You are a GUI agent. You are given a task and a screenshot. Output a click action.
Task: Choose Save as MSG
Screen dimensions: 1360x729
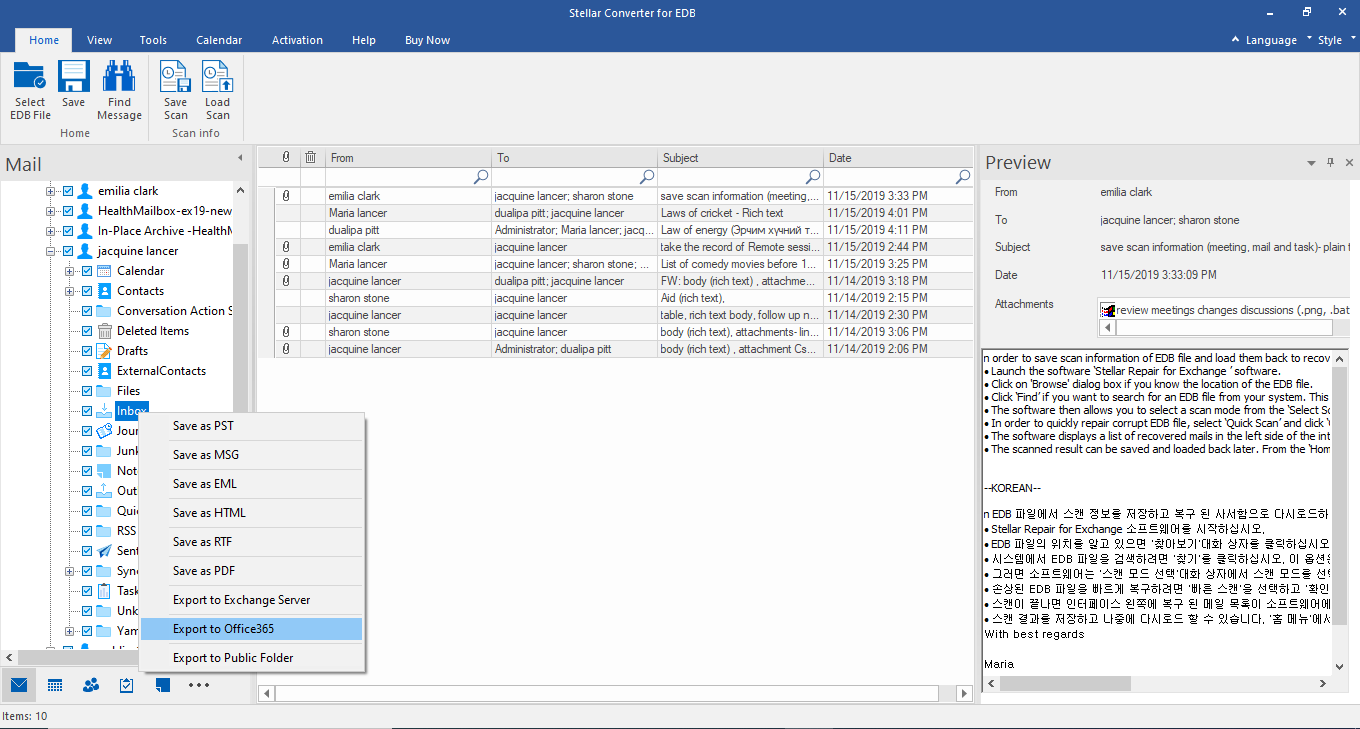click(x=252, y=455)
